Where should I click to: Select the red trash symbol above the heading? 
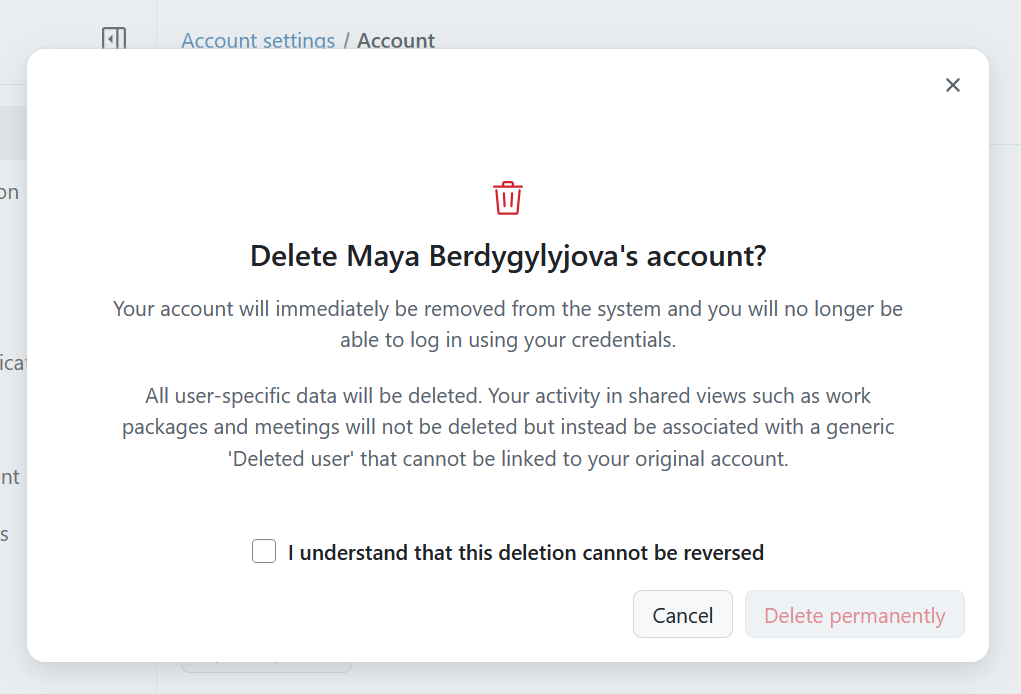(508, 198)
